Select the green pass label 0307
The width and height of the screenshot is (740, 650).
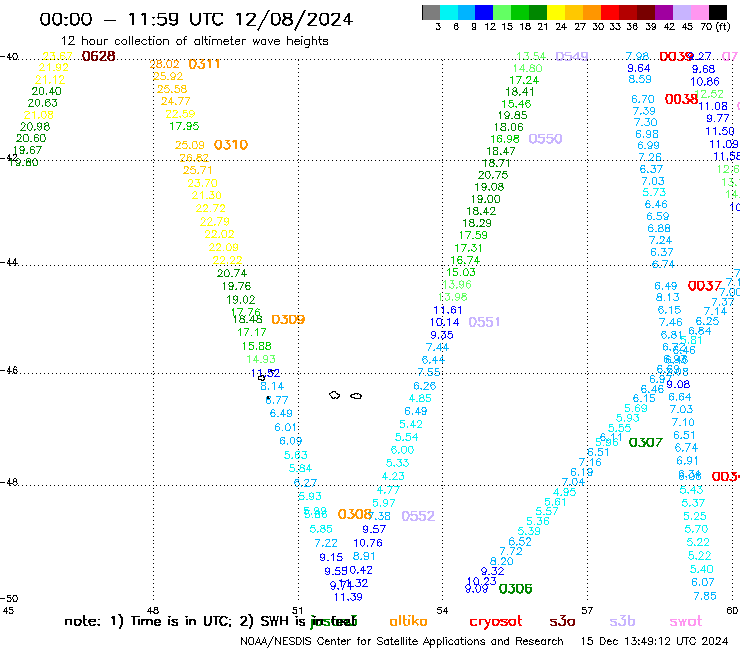coord(646,442)
